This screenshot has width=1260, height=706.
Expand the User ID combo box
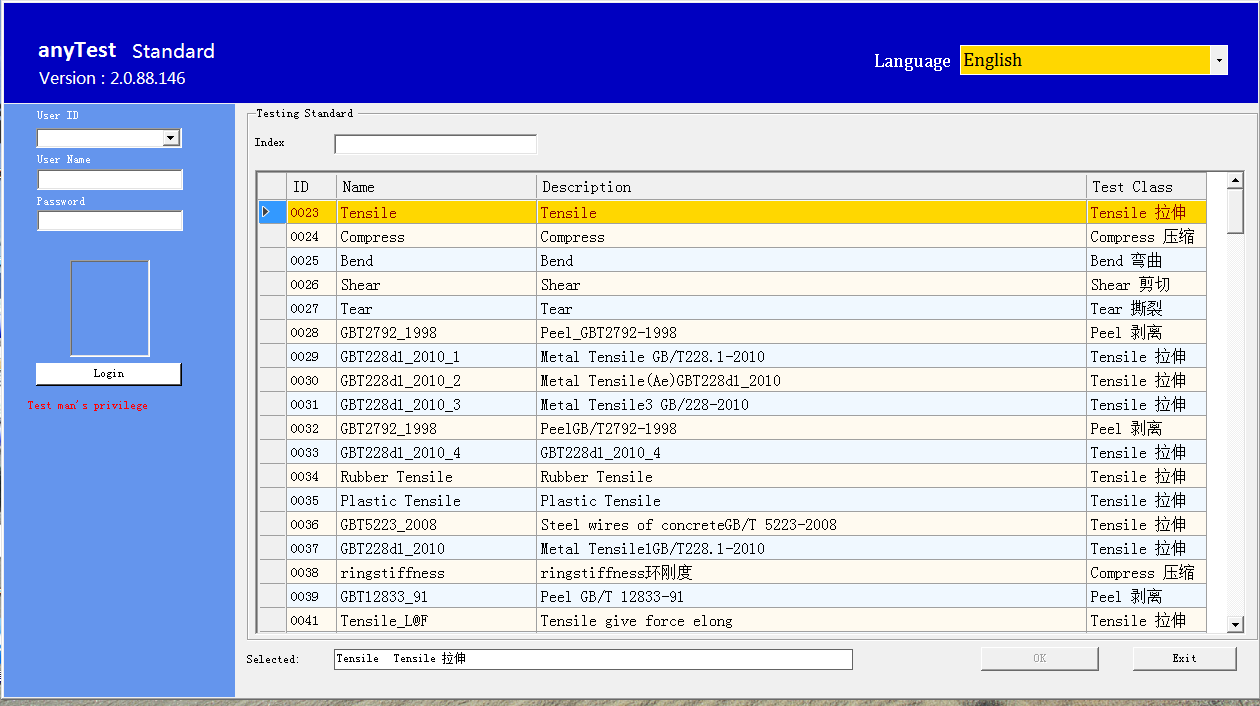pos(171,138)
